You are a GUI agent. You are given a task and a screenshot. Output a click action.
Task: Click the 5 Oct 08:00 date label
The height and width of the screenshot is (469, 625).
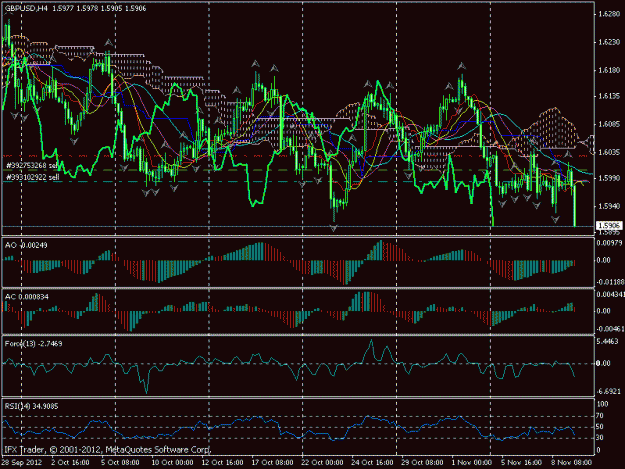point(120,463)
